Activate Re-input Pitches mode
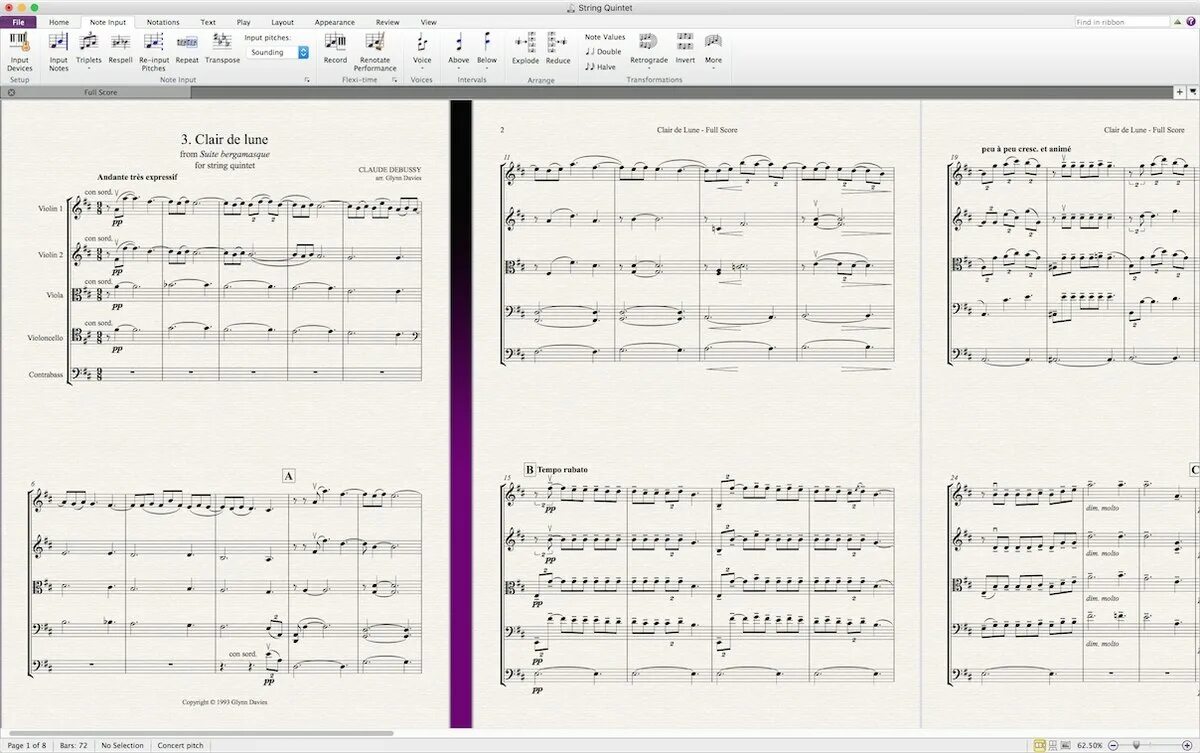This screenshot has height=753, width=1200. click(x=154, y=50)
